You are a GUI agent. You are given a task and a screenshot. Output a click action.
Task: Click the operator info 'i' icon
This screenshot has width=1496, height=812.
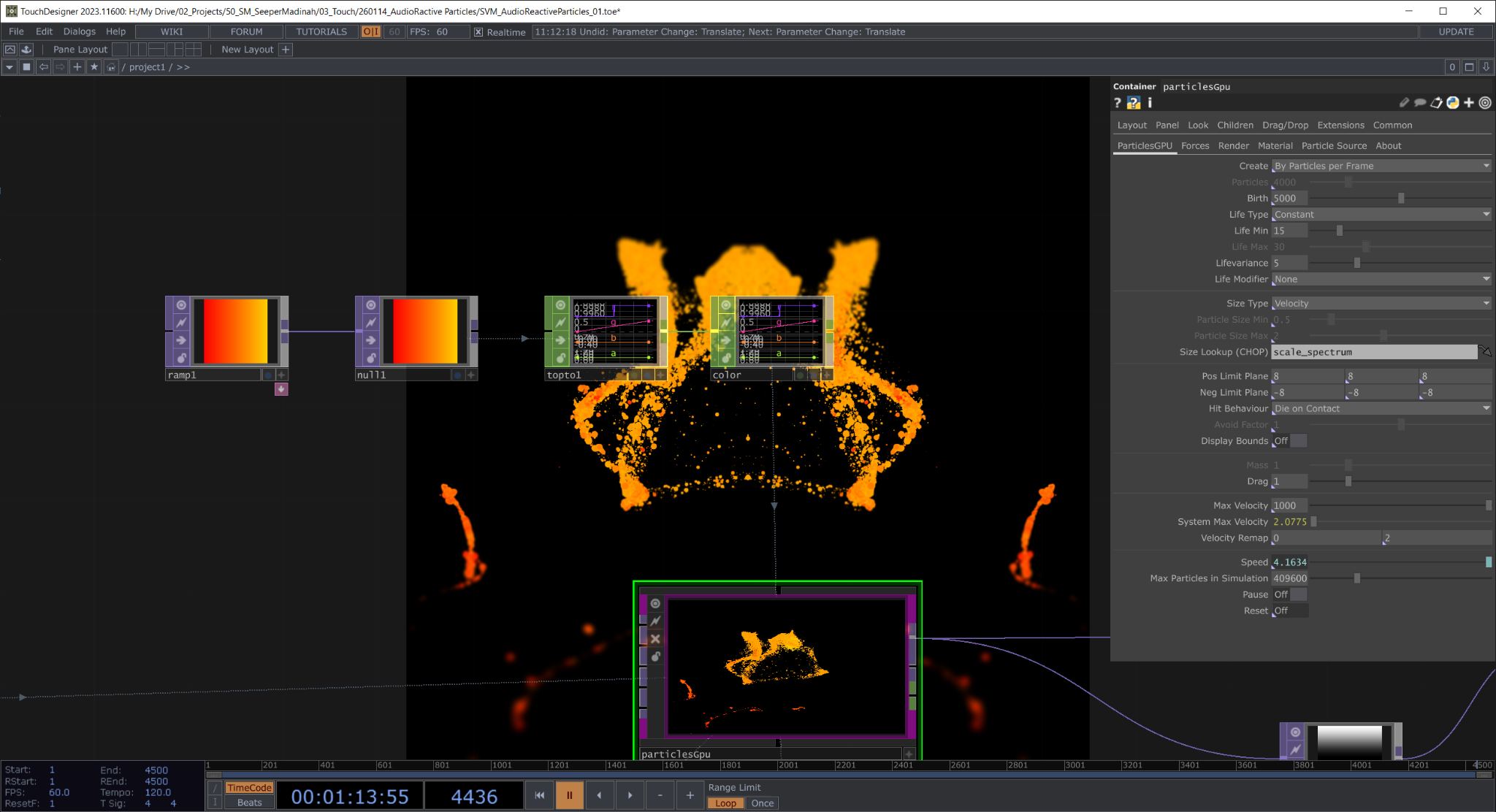[x=1149, y=103]
